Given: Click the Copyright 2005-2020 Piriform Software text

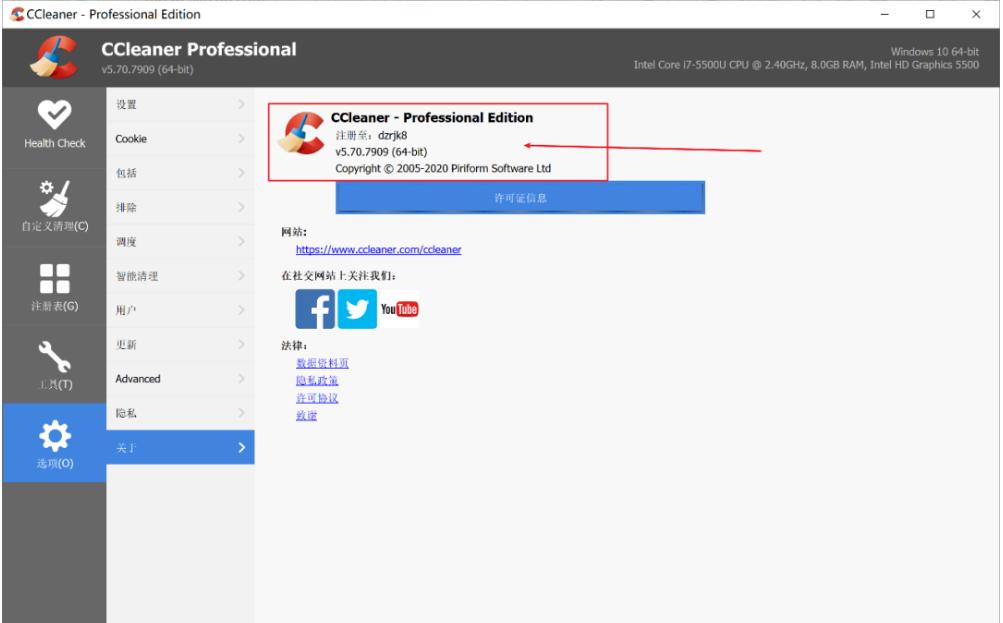Looking at the screenshot, I should click(x=443, y=169).
